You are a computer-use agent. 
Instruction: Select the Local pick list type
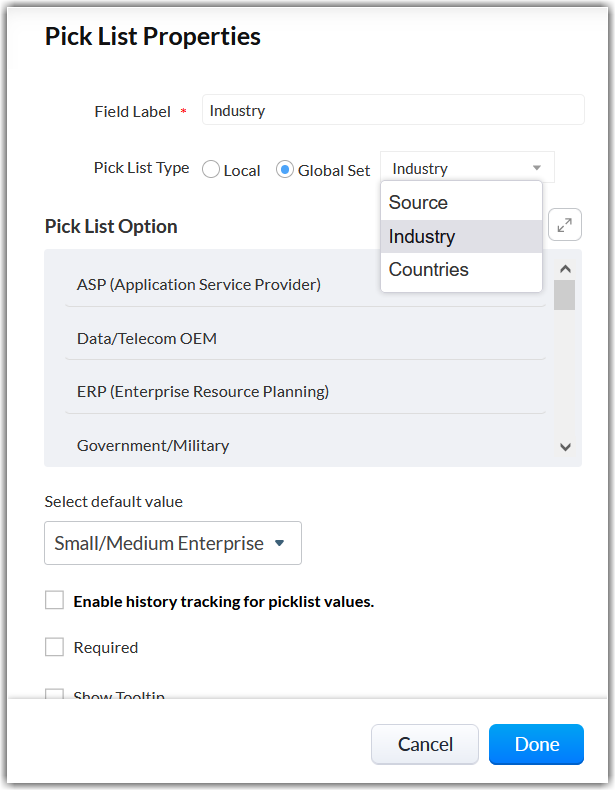point(211,170)
